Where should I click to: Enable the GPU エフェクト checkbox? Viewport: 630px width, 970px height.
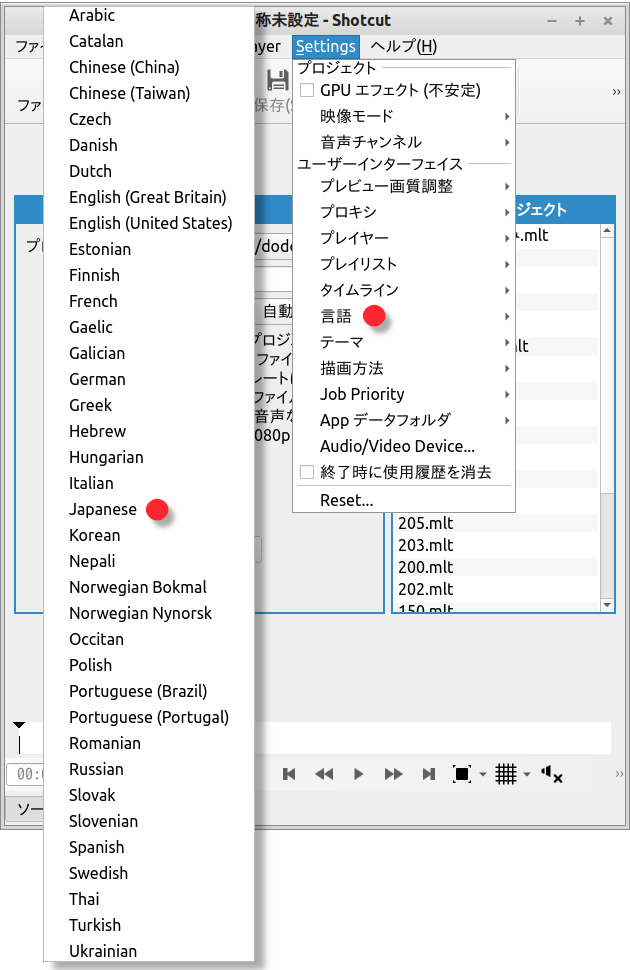point(308,90)
